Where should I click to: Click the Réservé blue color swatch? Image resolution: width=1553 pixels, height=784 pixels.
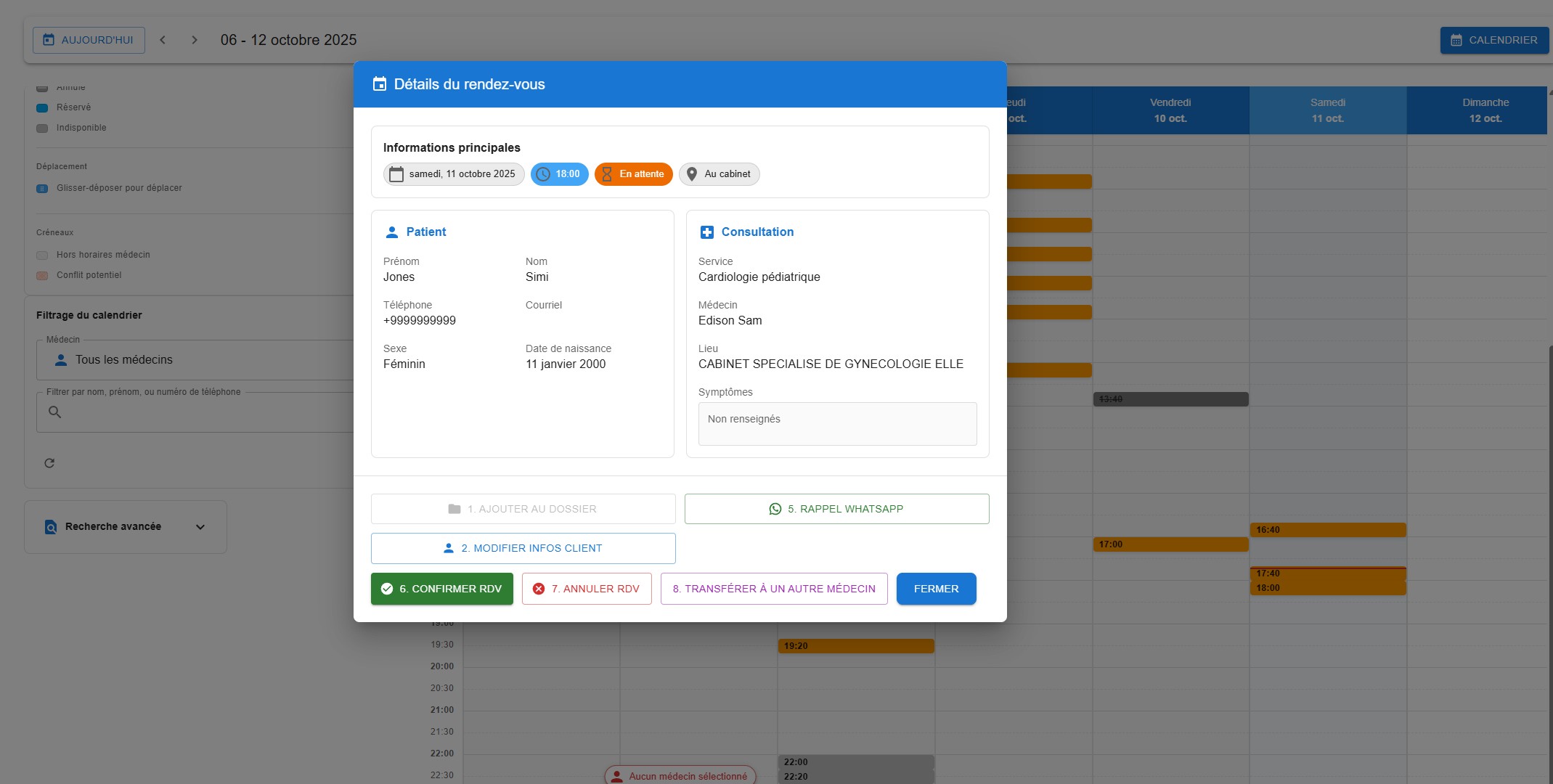click(x=42, y=107)
